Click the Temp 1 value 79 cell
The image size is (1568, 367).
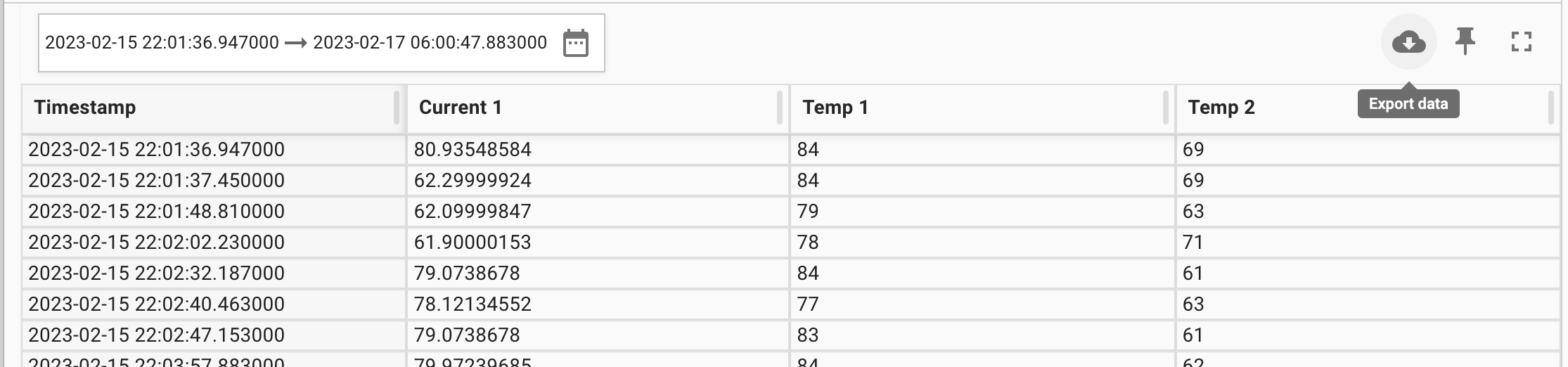(982, 211)
